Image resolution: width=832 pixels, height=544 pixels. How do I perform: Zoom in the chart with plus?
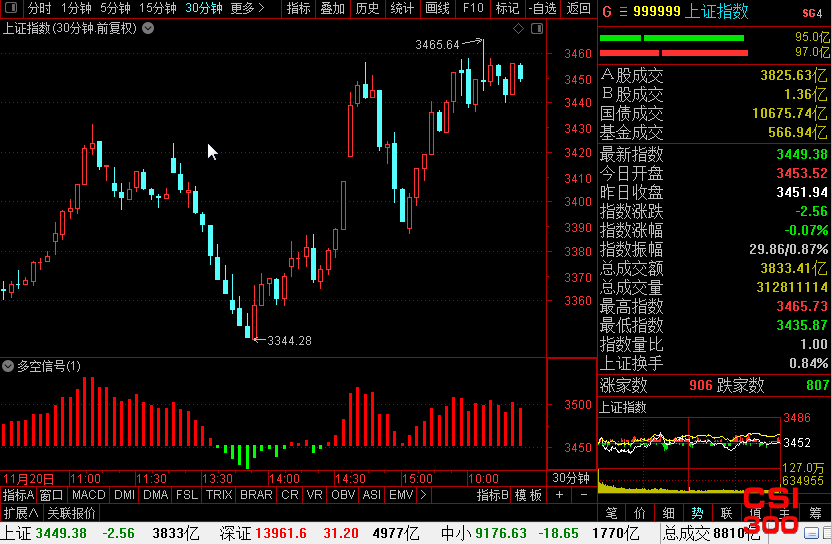pyautogui.click(x=560, y=495)
